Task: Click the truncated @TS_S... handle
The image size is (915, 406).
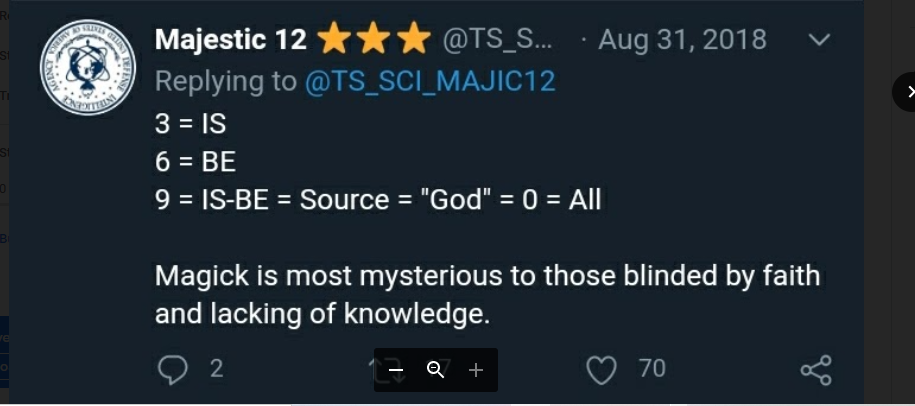Action: [497, 40]
